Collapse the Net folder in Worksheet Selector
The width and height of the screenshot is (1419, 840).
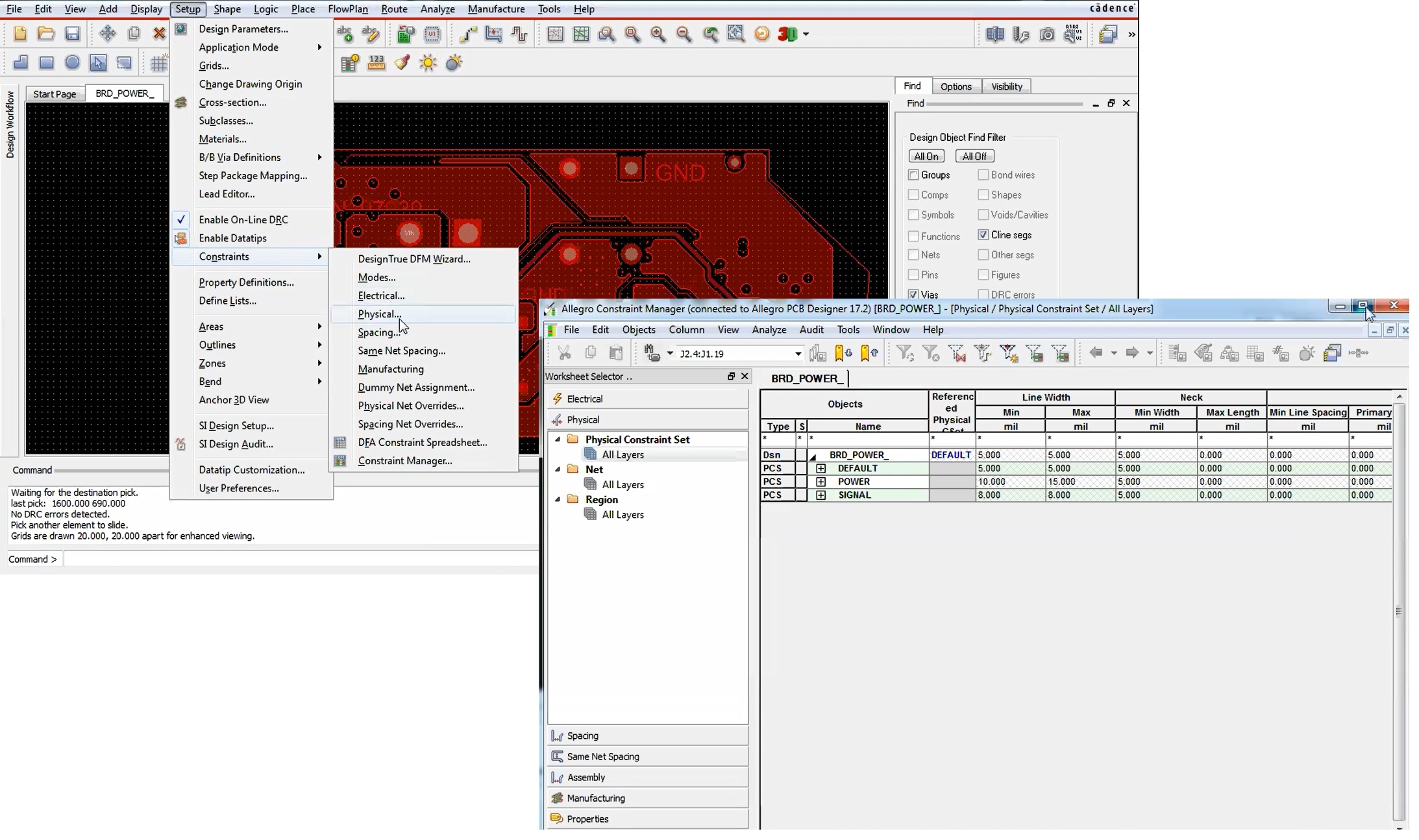point(558,469)
